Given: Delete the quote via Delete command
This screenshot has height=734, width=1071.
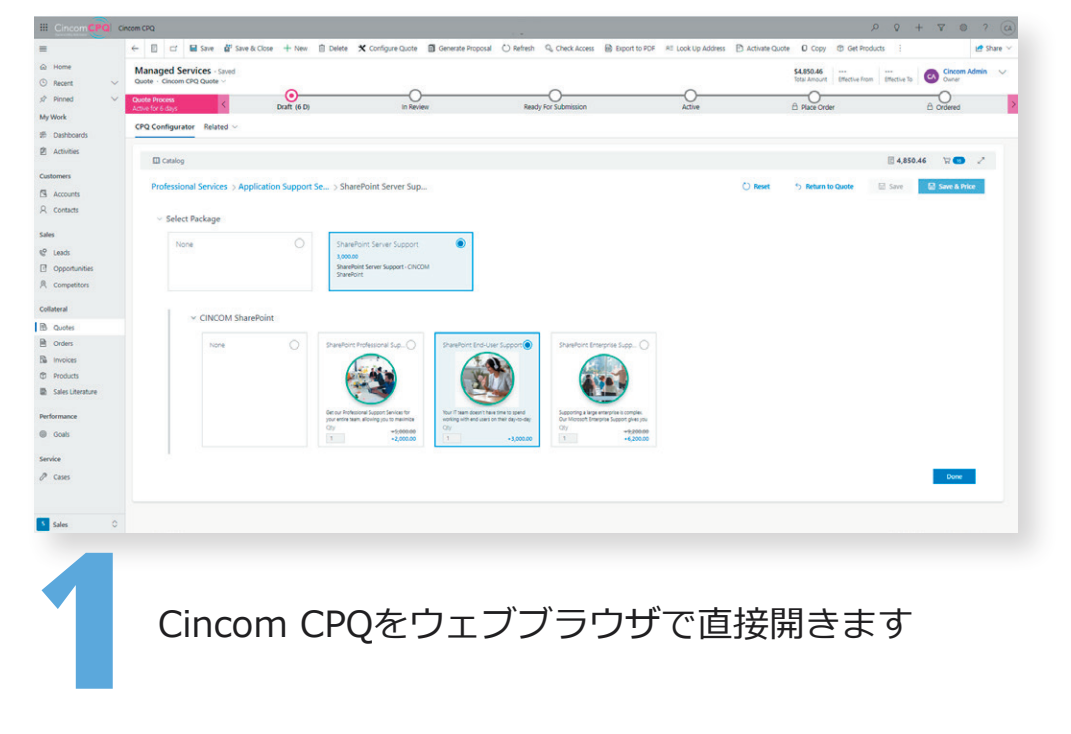Looking at the screenshot, I should pos(333,48).
